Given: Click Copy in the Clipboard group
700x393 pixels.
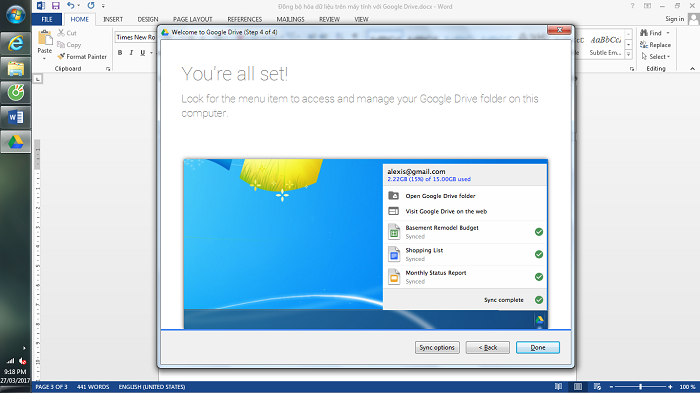Looking at the screenshot, I should 69,45.
